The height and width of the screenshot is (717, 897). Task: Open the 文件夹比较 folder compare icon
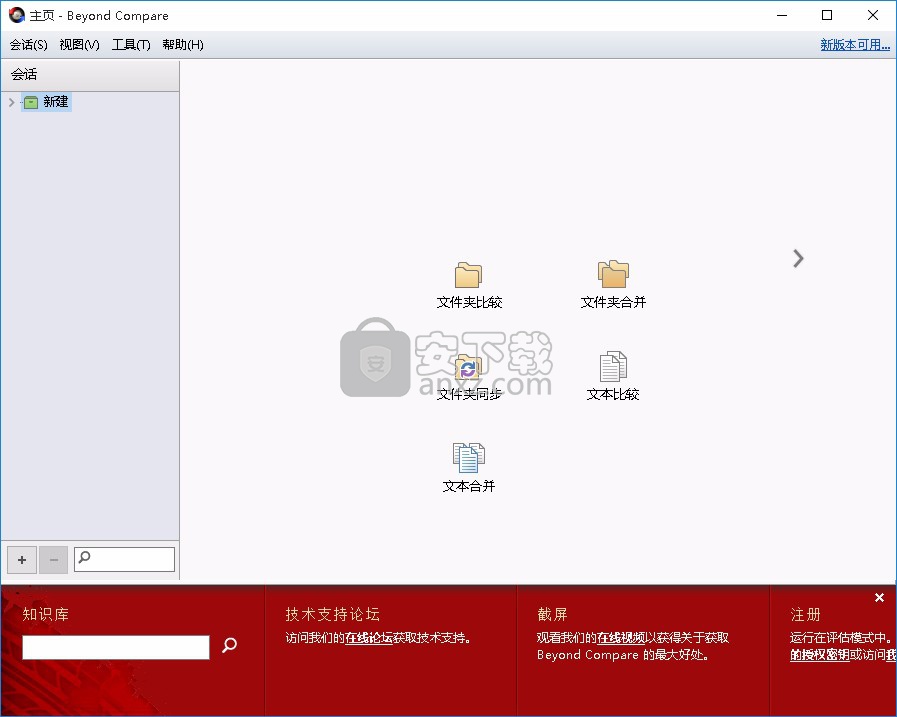[469, 275]
